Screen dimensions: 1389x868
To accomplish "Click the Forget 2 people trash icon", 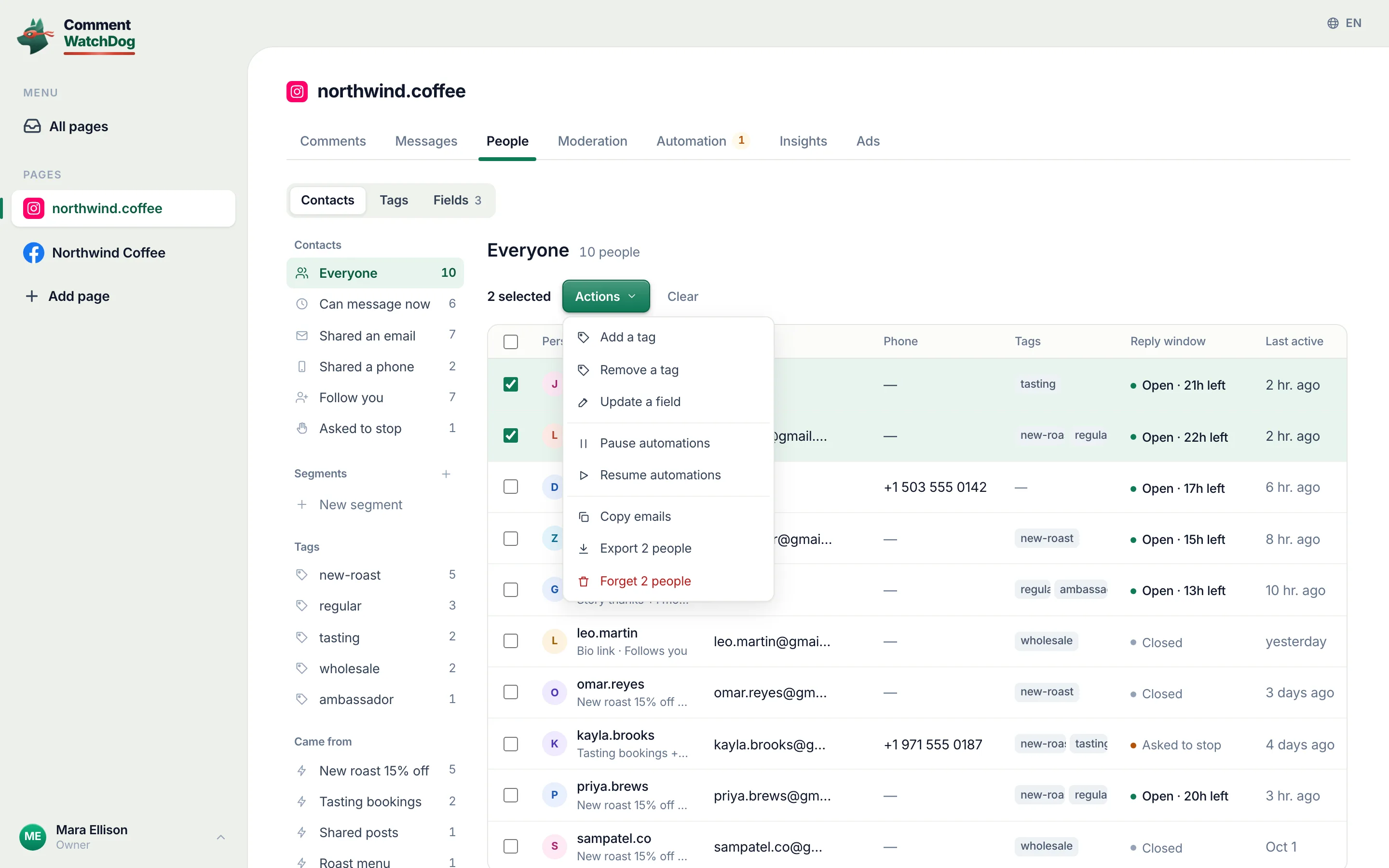I will (583, 581).
